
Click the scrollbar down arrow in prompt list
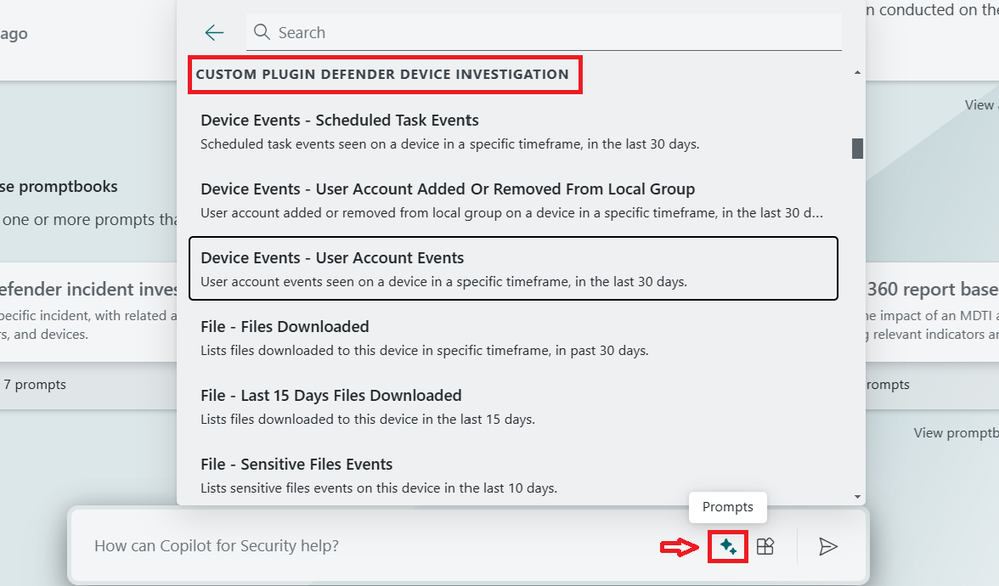858,497
